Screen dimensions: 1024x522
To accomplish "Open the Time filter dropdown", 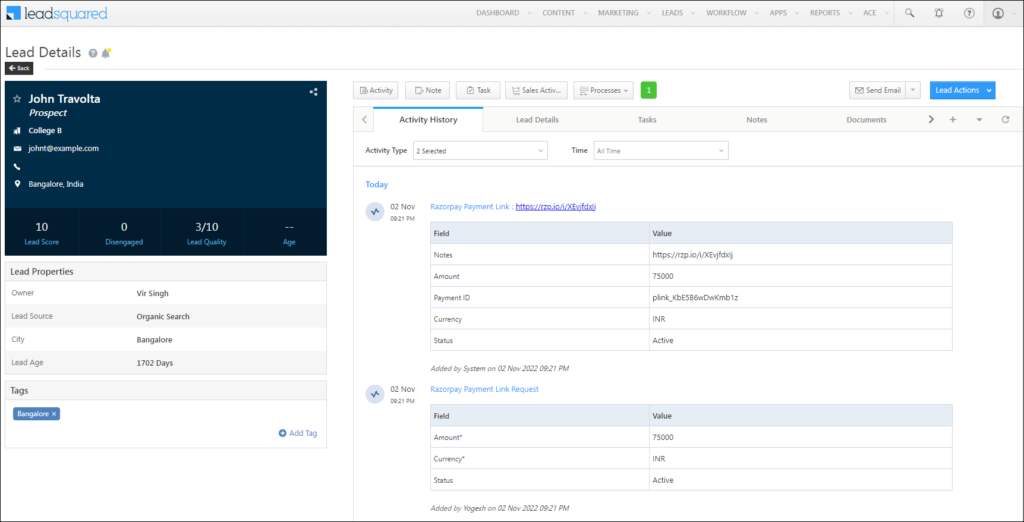I will coord(660,150).
